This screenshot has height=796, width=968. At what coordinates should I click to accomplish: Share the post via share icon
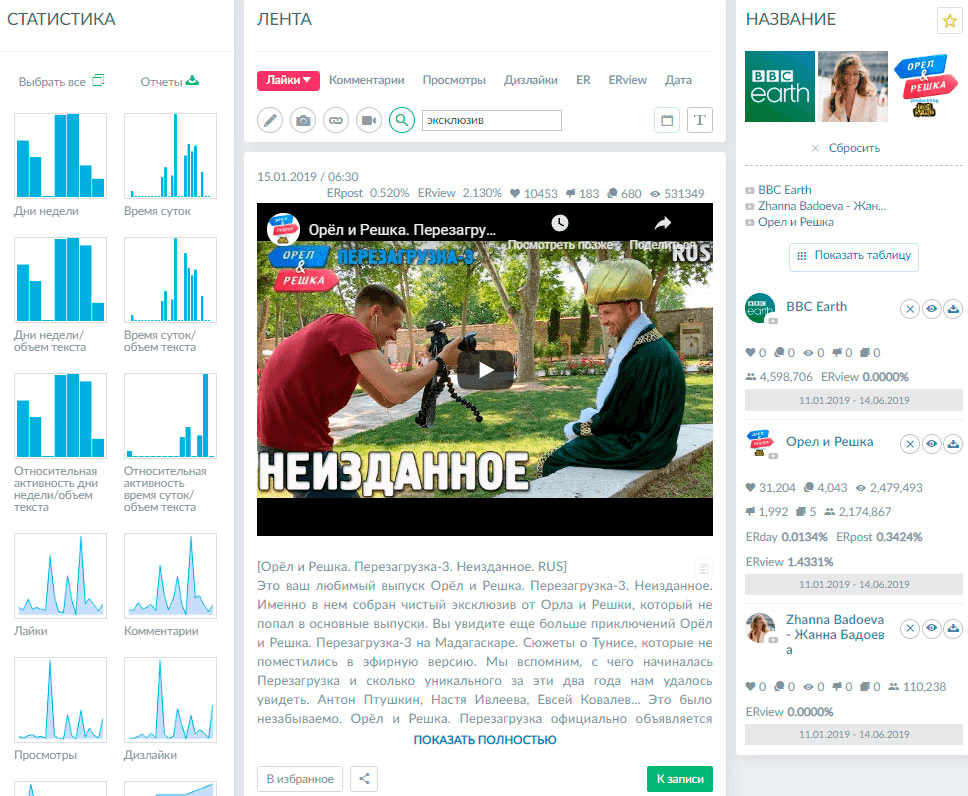(x=364, y=779)
